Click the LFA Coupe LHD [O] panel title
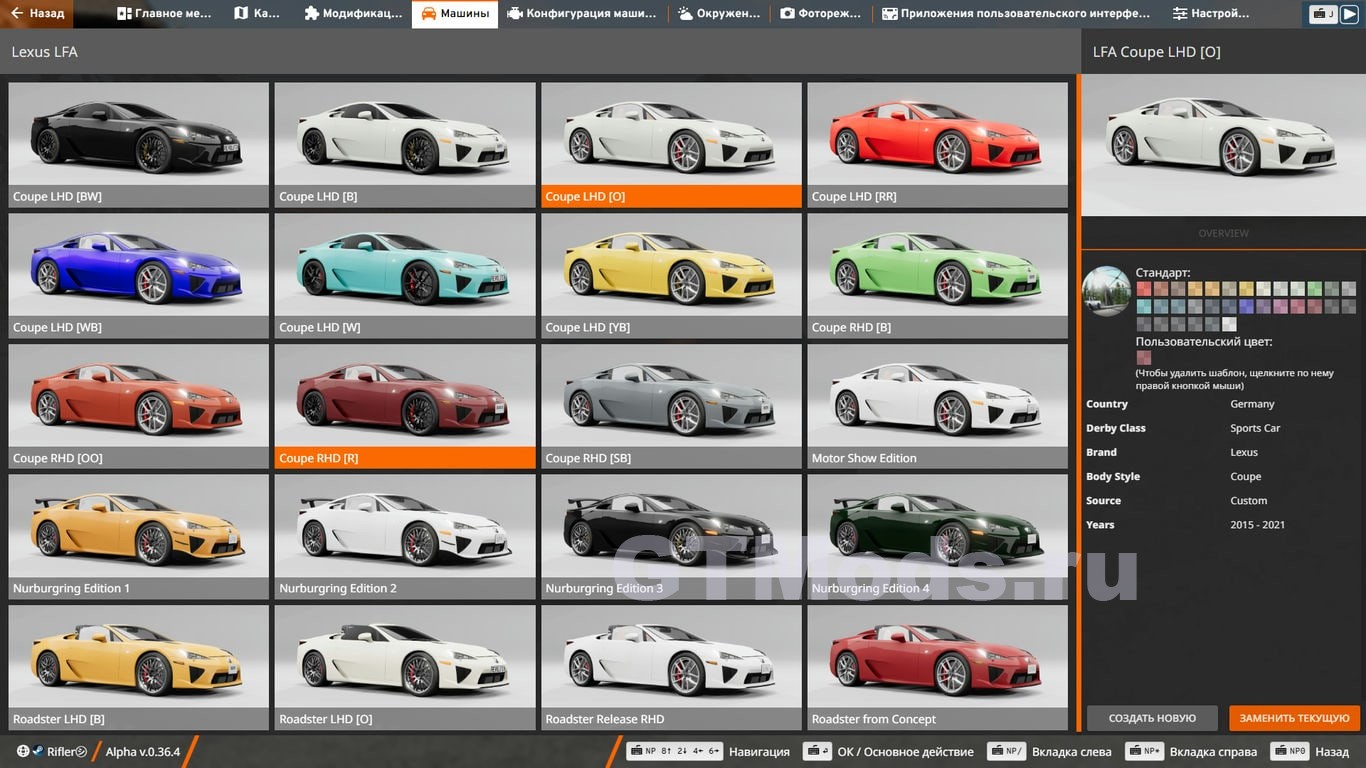The image size is (1366, 768). point(1156,52)
